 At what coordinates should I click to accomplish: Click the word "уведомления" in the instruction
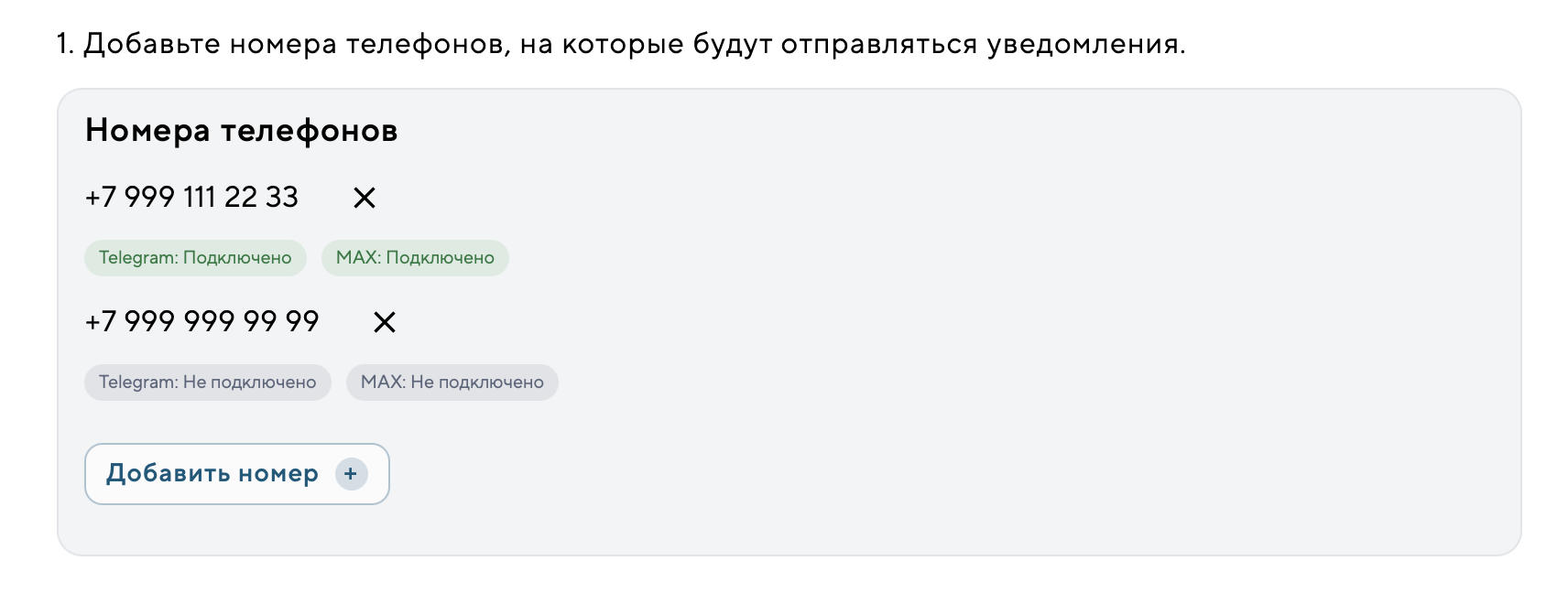(1083, 44)
